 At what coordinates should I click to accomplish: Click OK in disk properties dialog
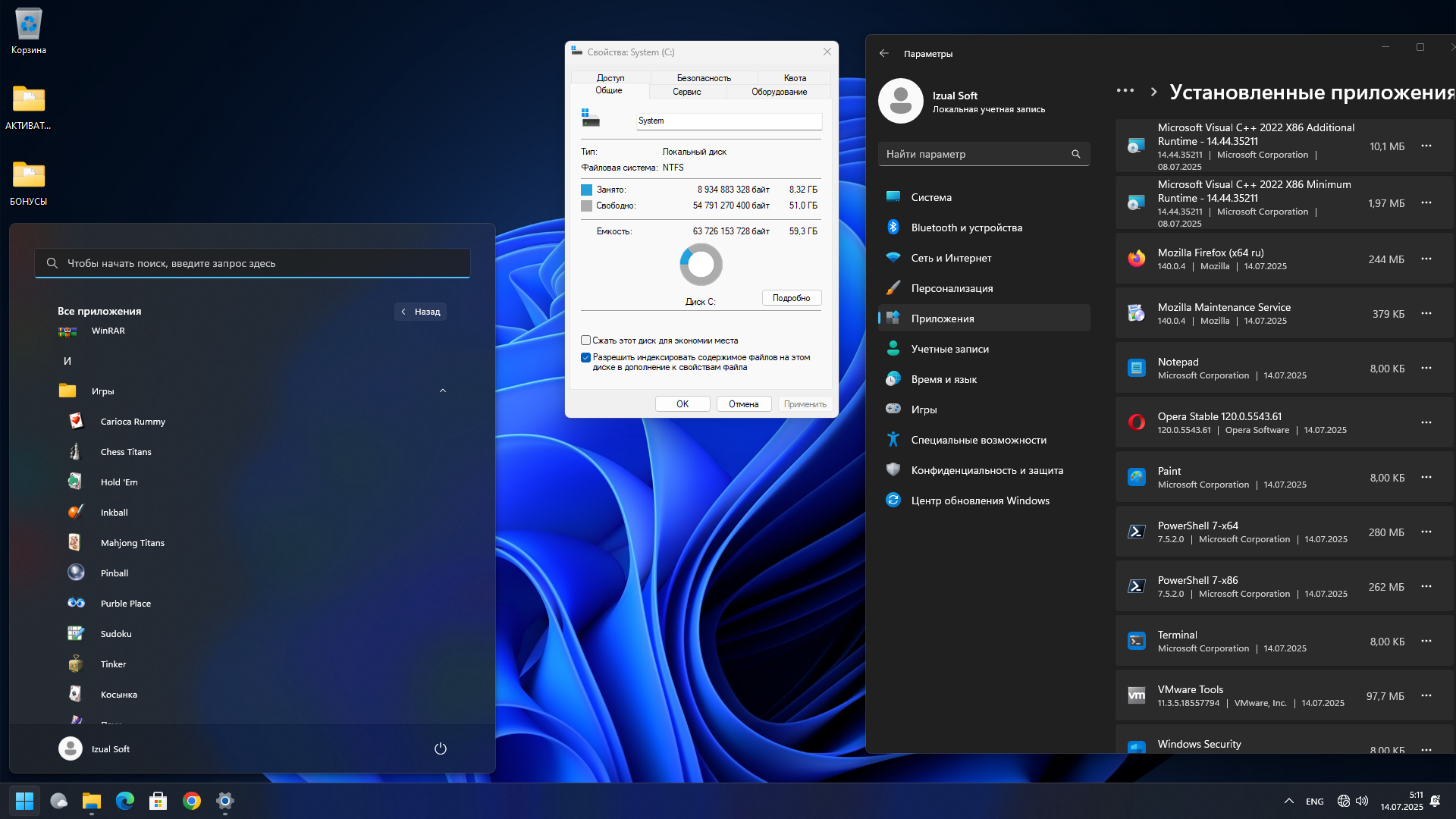pyautogui.click(x=682, y=404)
